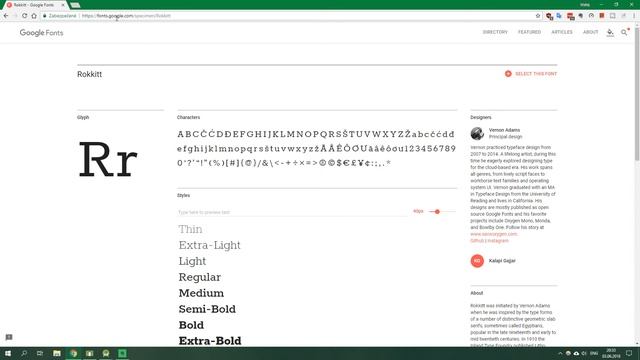The image size is (640, 360).
Task: Click the Extra-Light style sample
Action: pyautogui.click(x=209, y=245)
